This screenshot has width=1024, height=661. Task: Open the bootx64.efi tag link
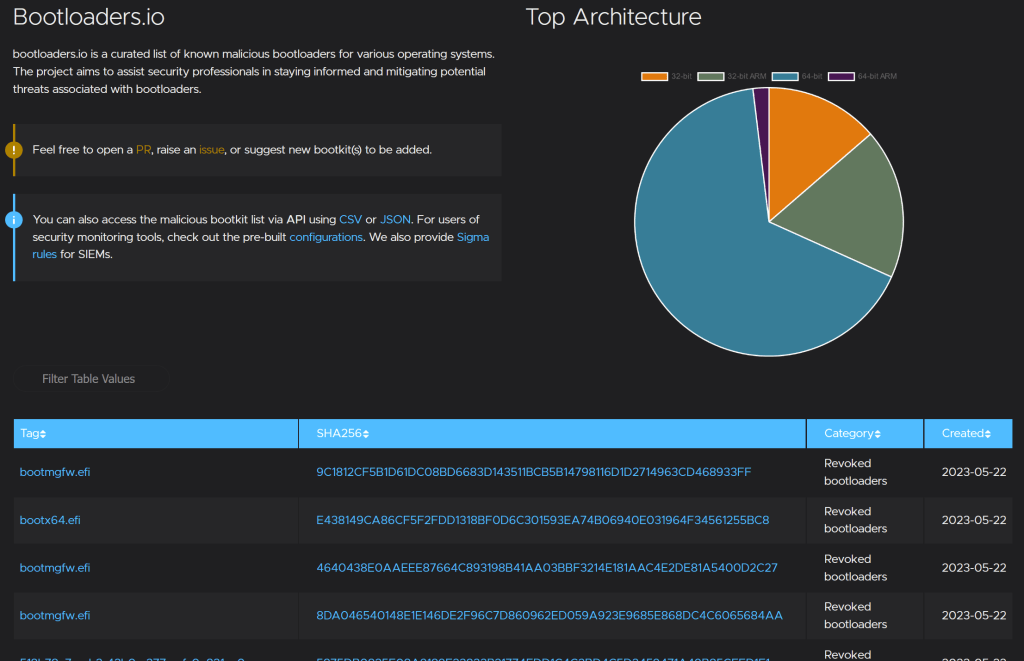[50, 520]
